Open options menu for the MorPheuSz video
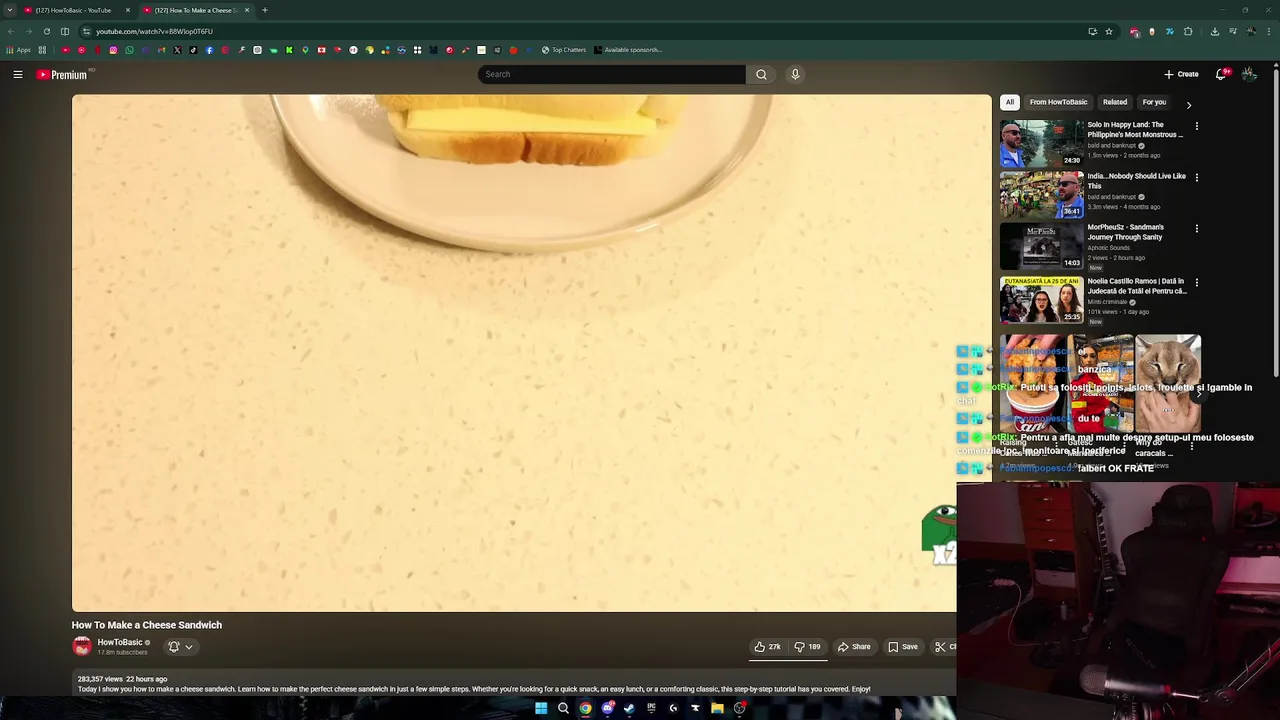 pos(1197,228)
